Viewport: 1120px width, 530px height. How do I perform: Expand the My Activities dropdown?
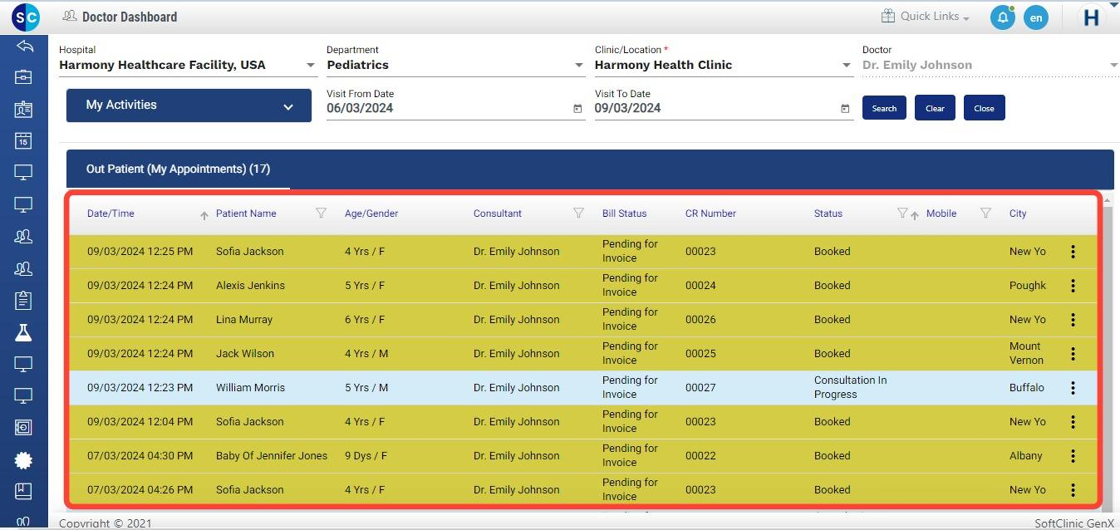(189, 105)
